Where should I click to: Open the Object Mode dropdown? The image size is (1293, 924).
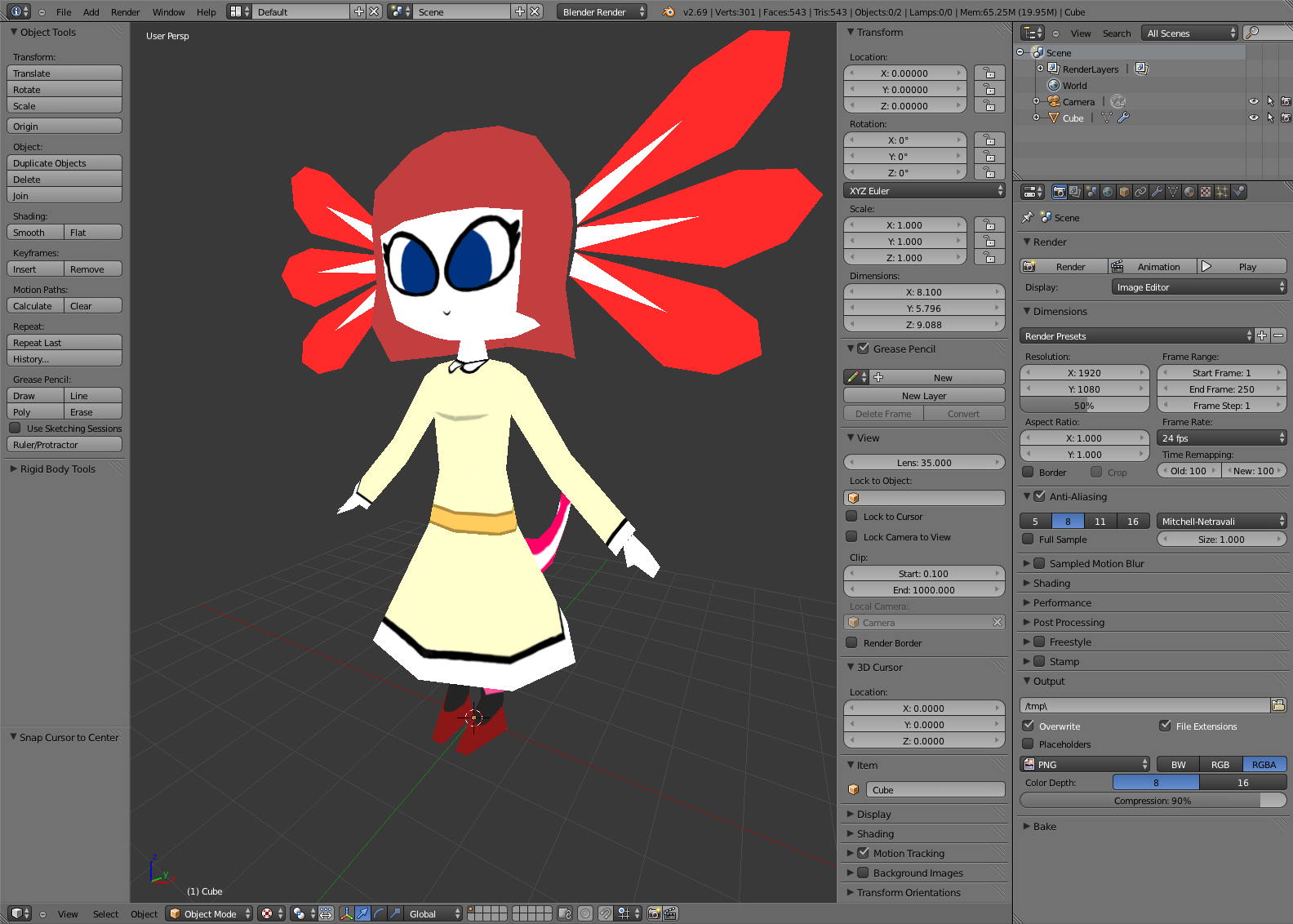(x=210, y=913)
